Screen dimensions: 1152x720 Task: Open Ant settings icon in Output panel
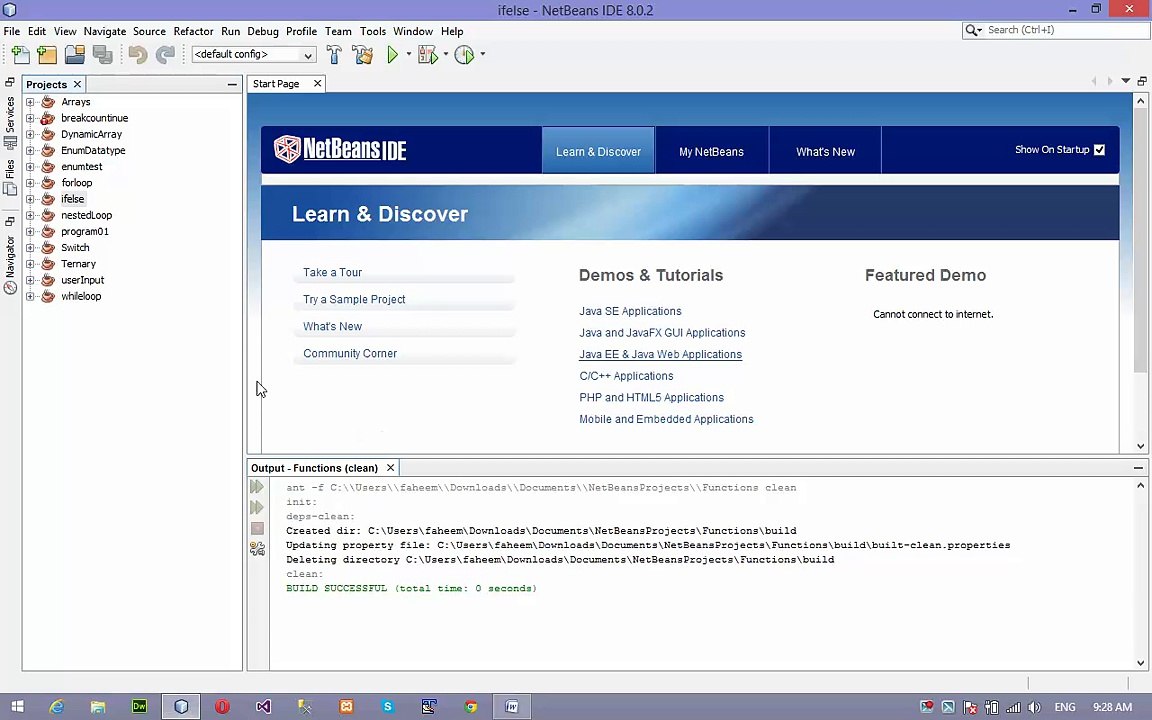[257, 549]
